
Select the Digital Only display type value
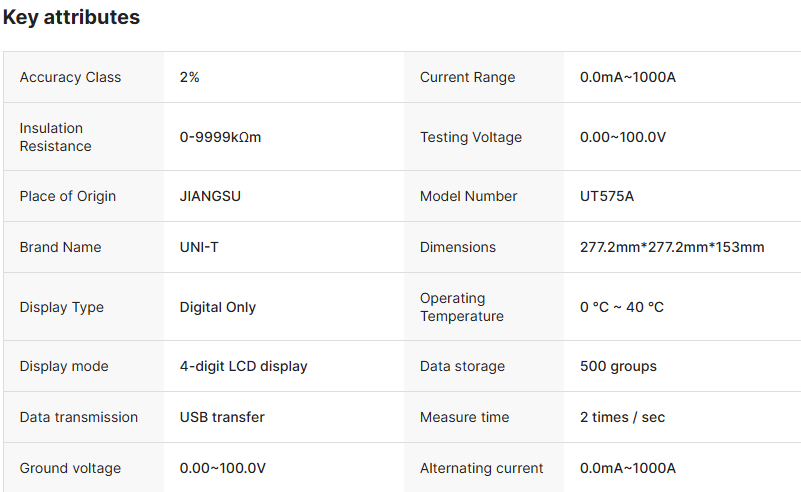pos(217,307)
